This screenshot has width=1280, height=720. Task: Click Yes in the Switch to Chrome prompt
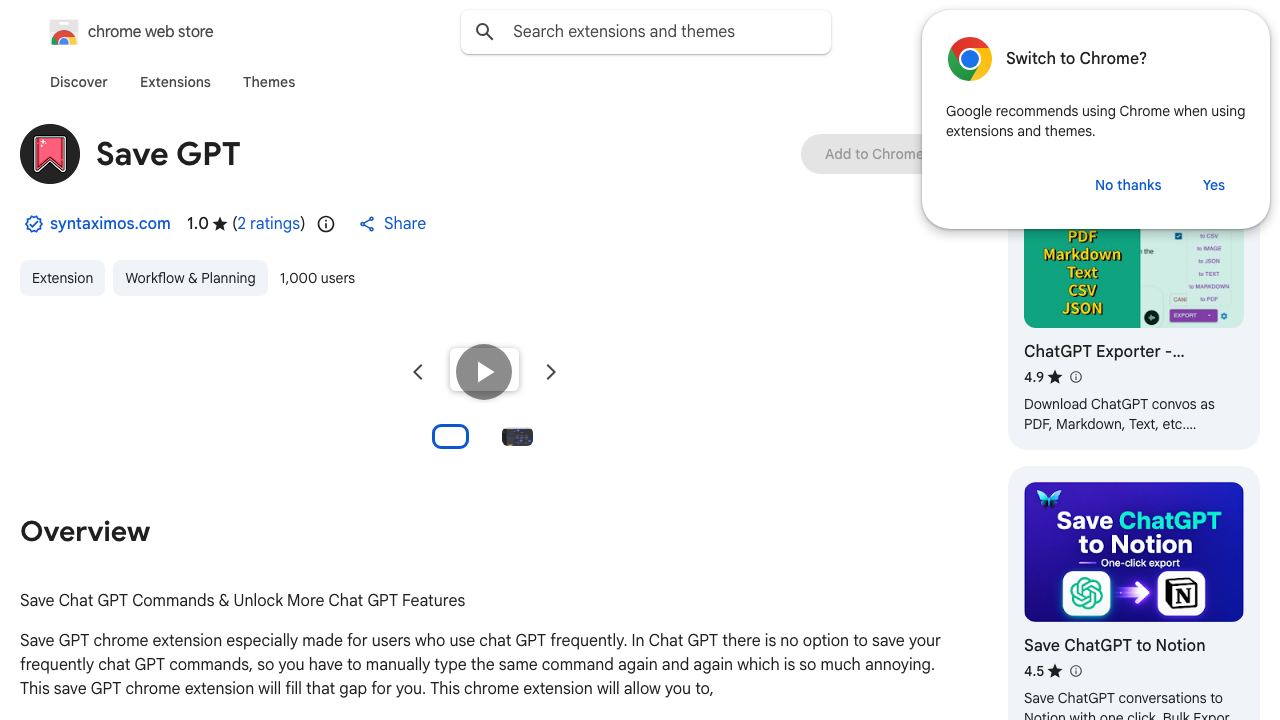[1214, 185]
